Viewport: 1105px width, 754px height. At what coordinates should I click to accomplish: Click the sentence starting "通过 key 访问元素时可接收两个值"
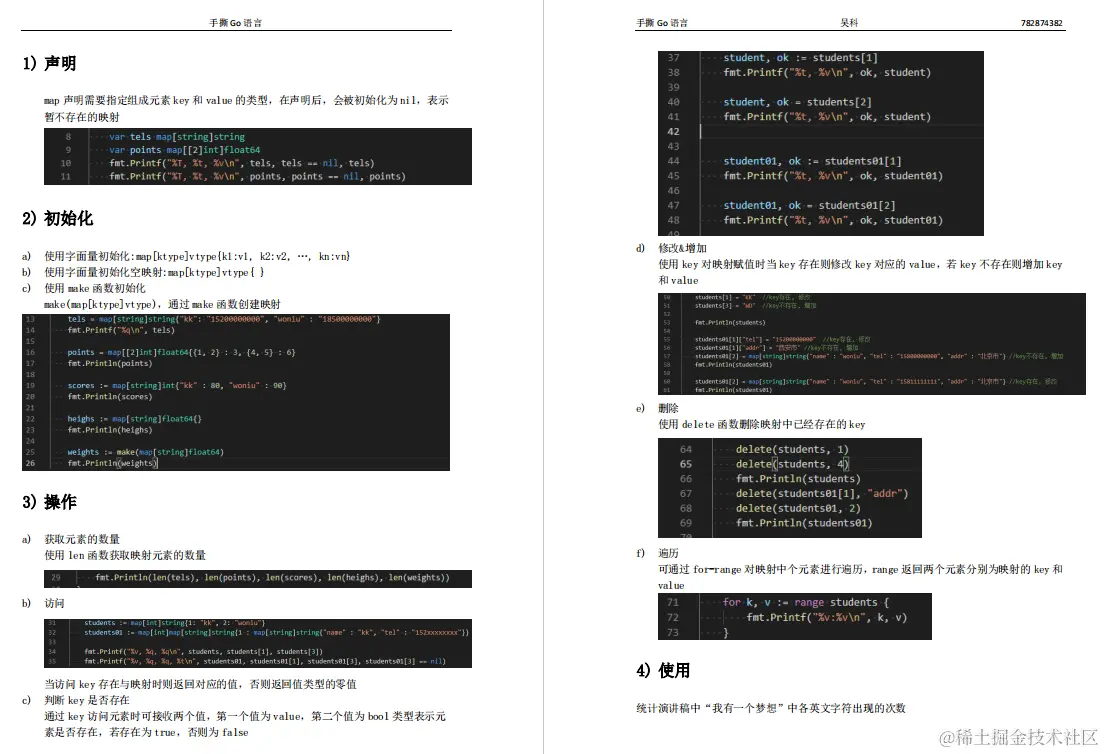pos(245,724)
